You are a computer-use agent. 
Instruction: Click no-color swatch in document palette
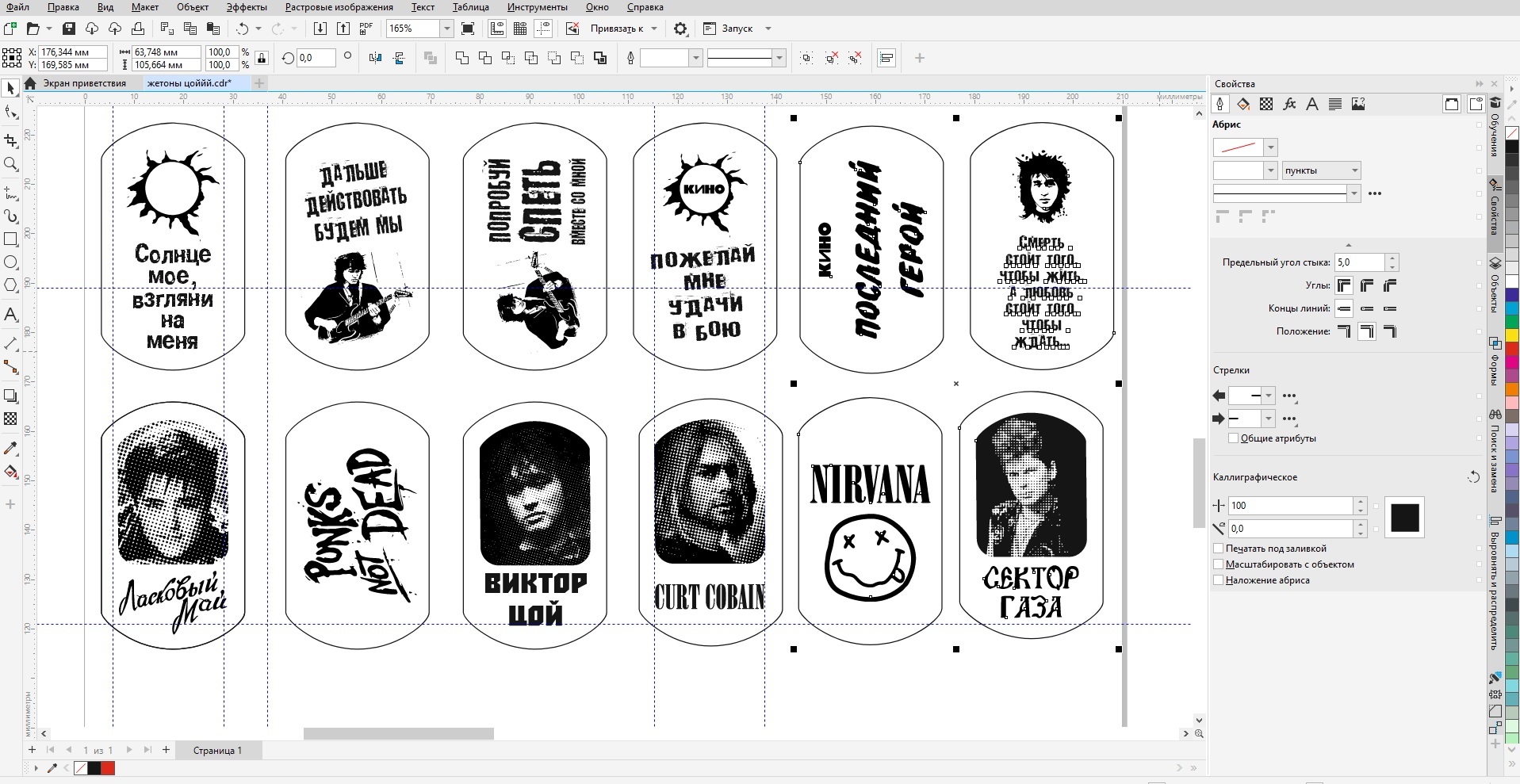coord(81,768)
